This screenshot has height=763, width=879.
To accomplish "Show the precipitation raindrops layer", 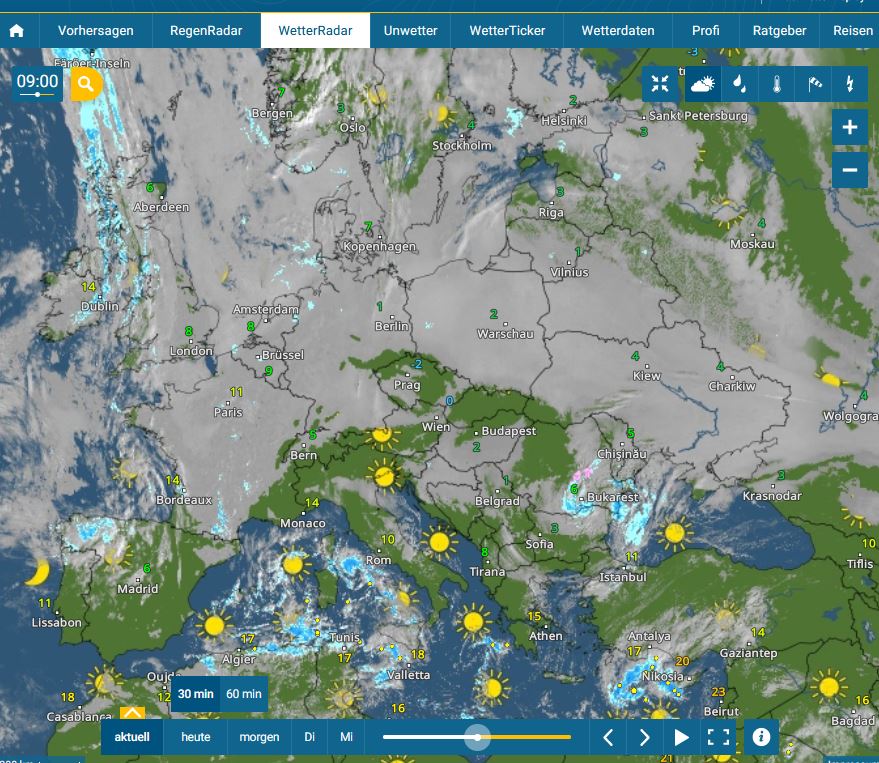I will [739, 84].
